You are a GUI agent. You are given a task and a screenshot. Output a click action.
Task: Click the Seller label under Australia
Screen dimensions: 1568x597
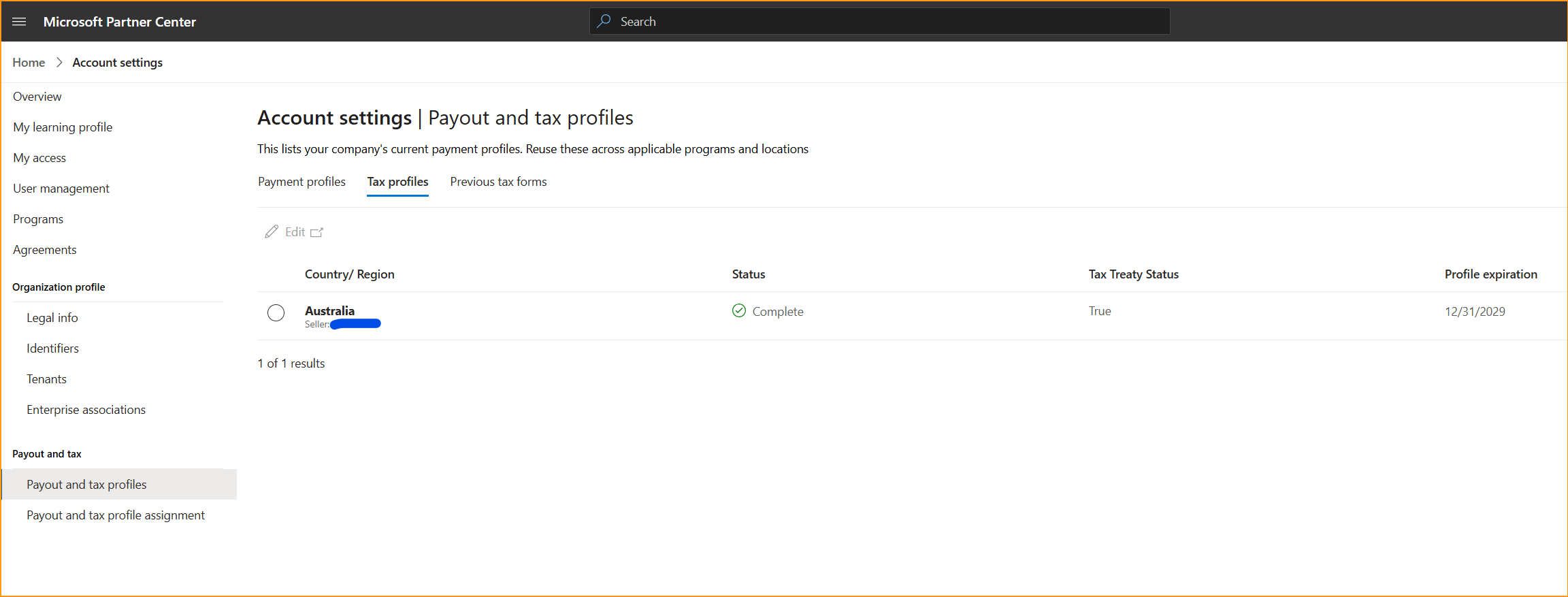(317, 325)
